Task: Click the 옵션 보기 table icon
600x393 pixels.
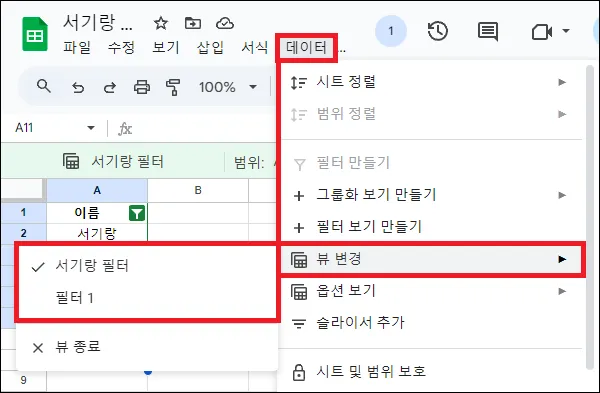Action: pyautogui.click(x=299, y=292)
